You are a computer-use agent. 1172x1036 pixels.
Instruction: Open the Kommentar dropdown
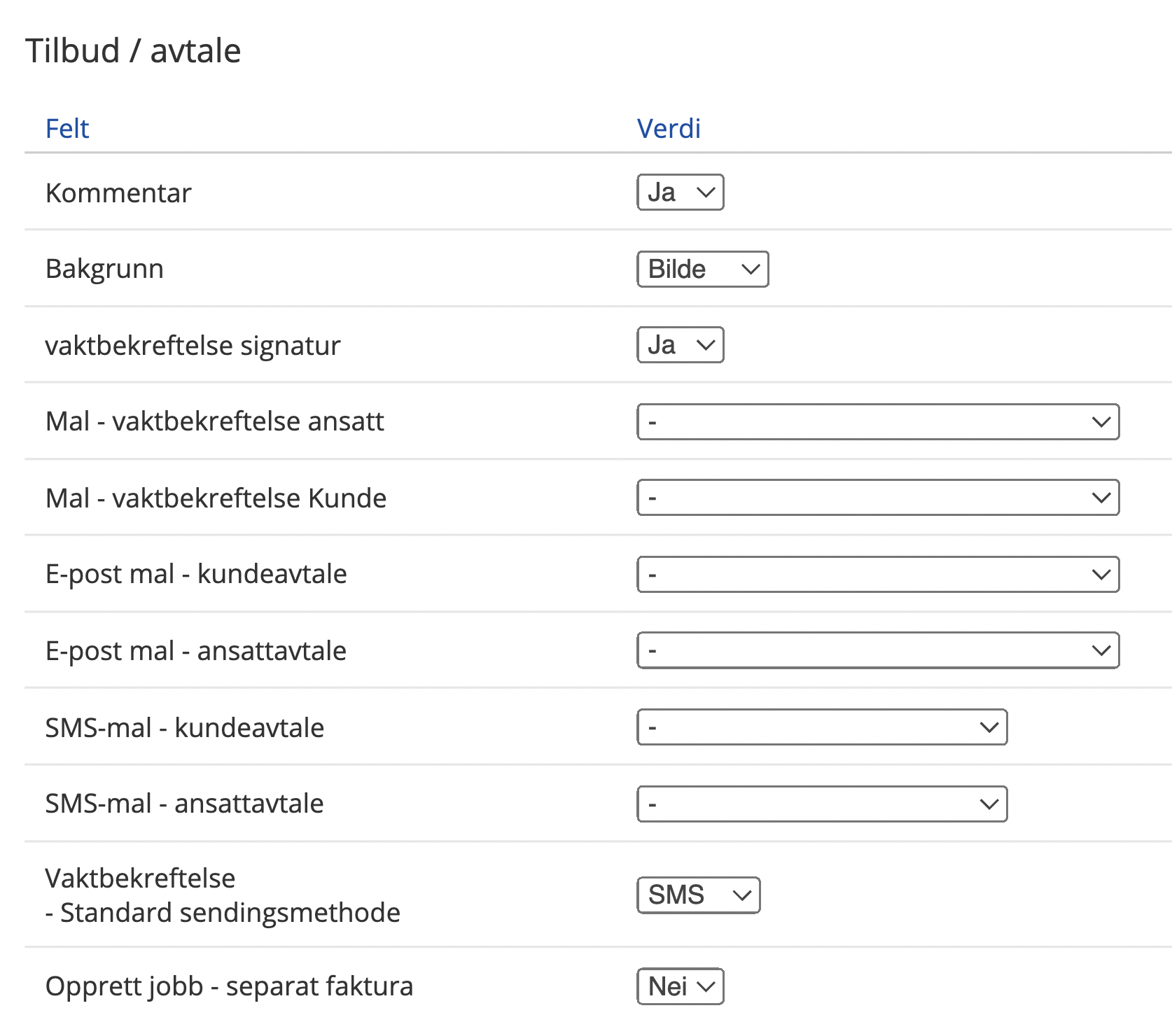point(680,192)
